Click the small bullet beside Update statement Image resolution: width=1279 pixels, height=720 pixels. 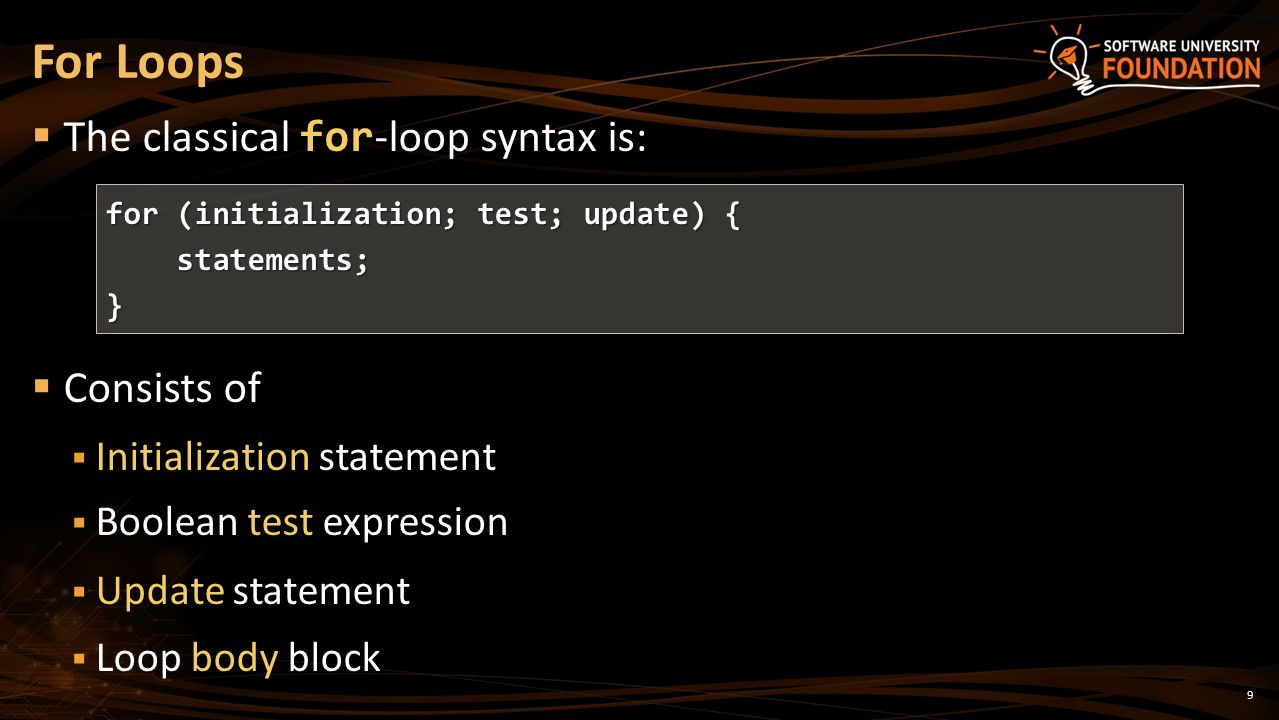[x=80, y=592]
